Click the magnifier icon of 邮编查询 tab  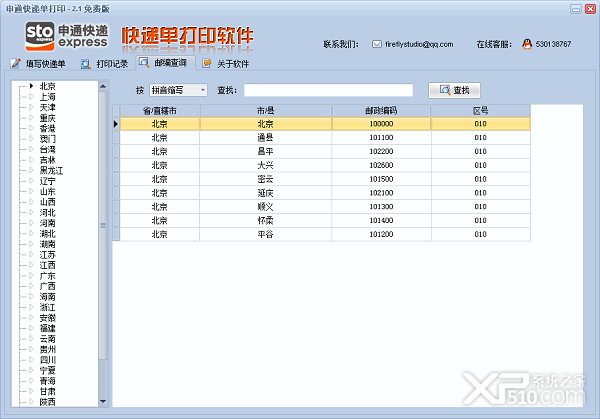tap(144, 62)
